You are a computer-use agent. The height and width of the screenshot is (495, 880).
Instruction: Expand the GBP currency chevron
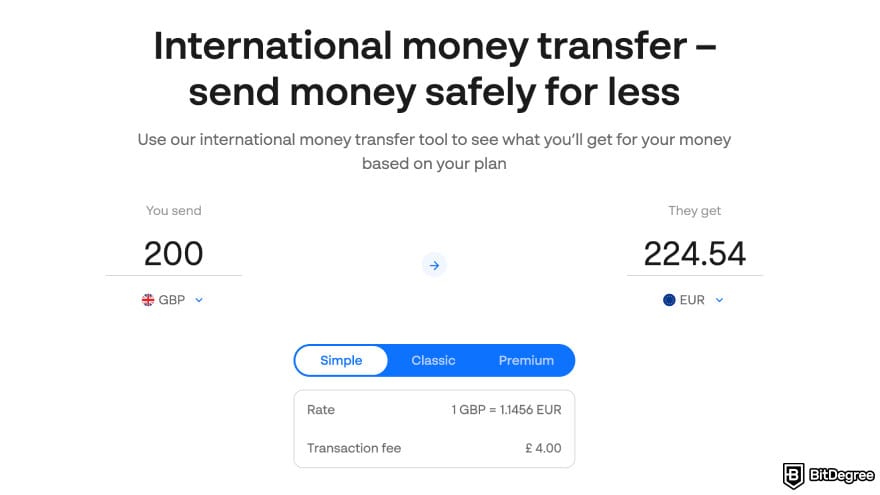pos(199,300)
